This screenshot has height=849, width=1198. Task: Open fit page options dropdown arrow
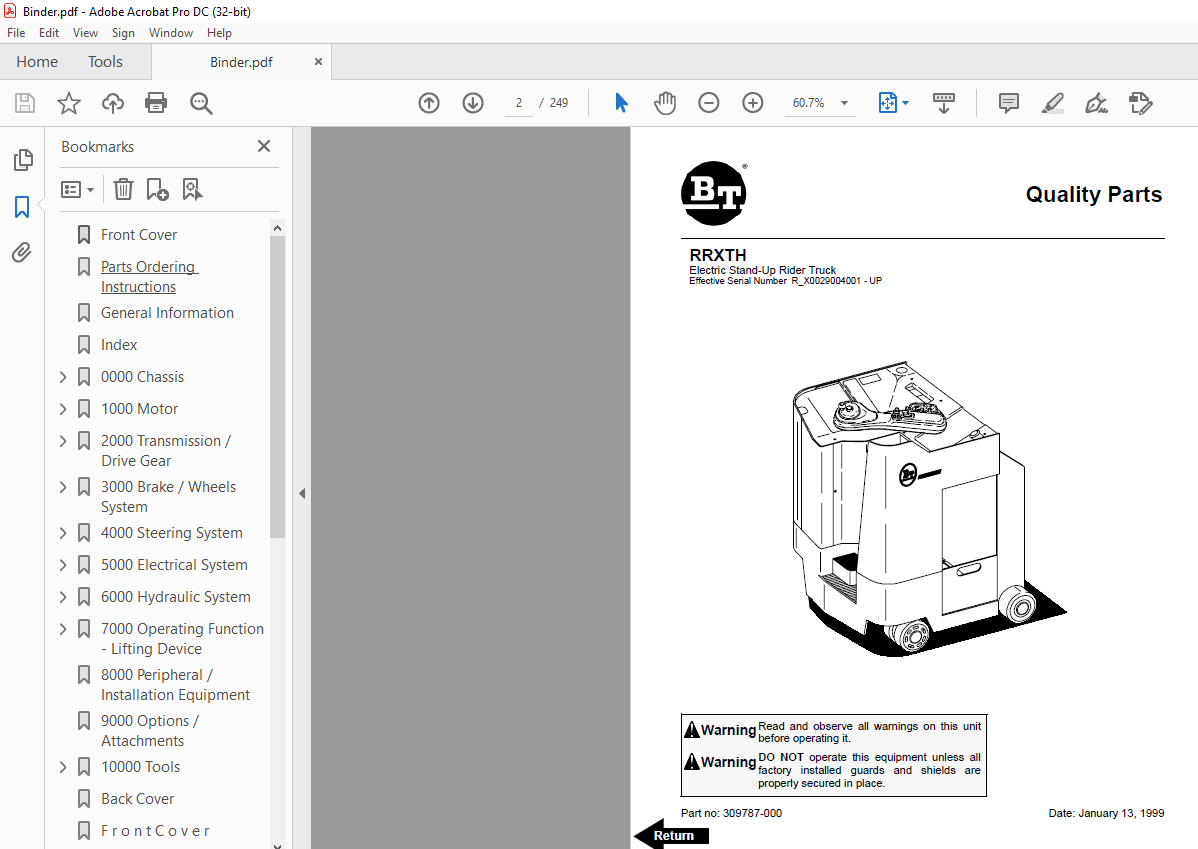coord(905,103)
